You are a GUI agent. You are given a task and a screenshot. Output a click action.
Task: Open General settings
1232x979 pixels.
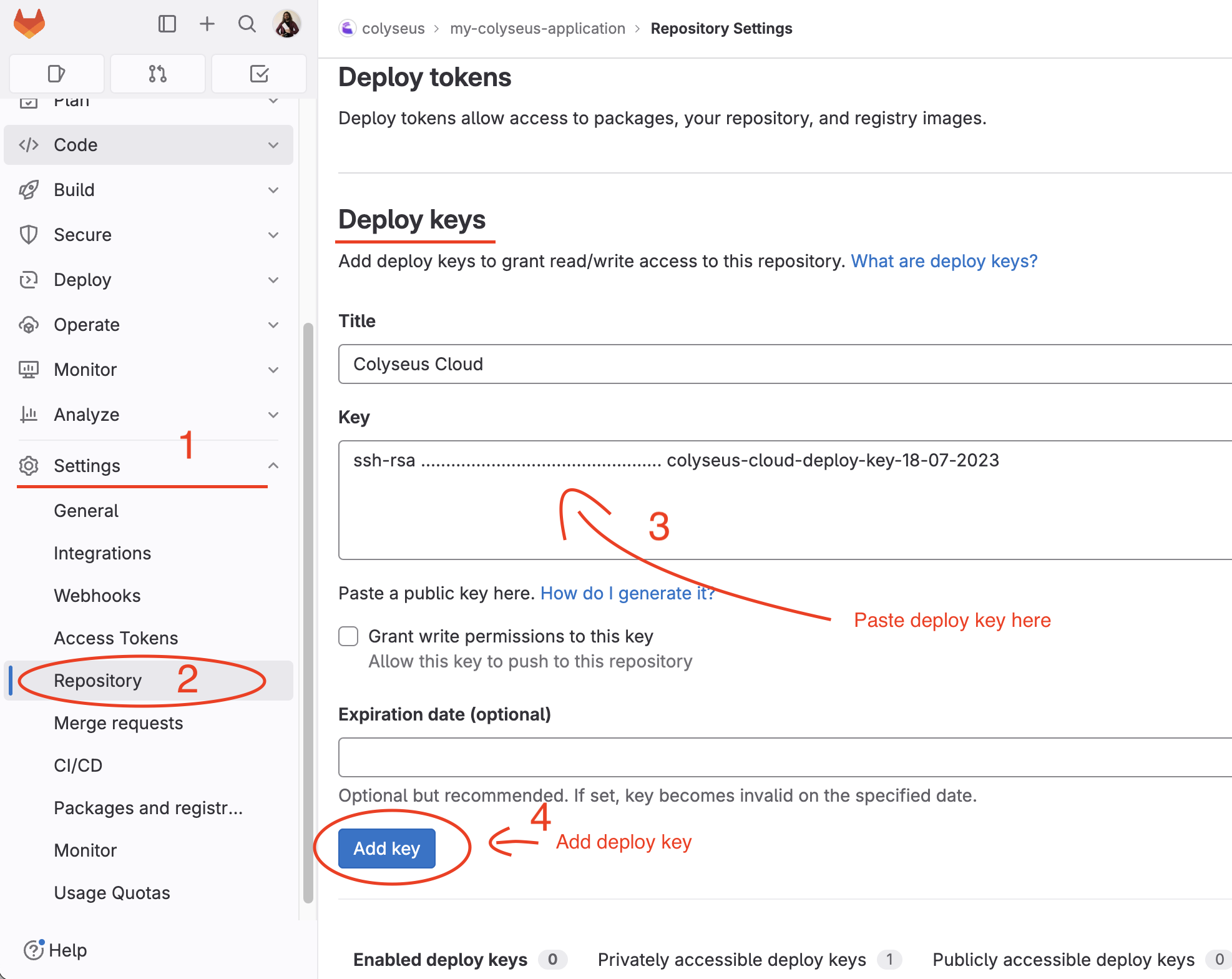[149, 511]
